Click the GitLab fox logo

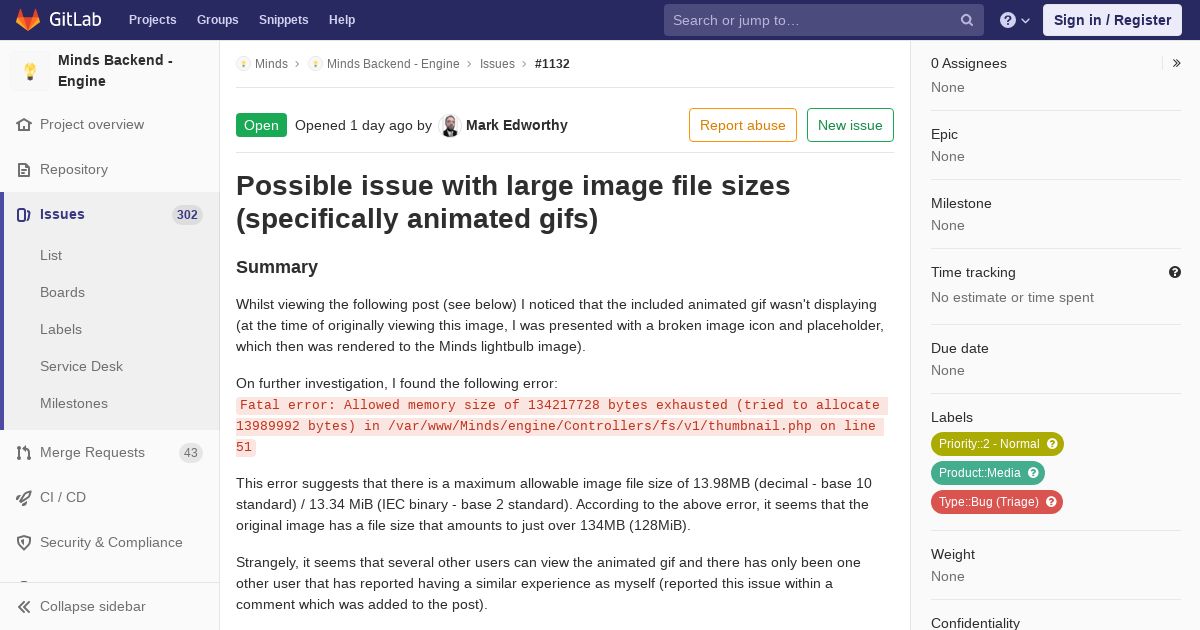[28, 19]
